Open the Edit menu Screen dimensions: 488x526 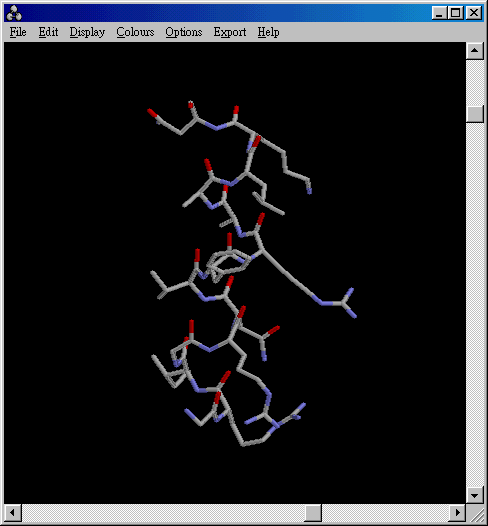48,32
